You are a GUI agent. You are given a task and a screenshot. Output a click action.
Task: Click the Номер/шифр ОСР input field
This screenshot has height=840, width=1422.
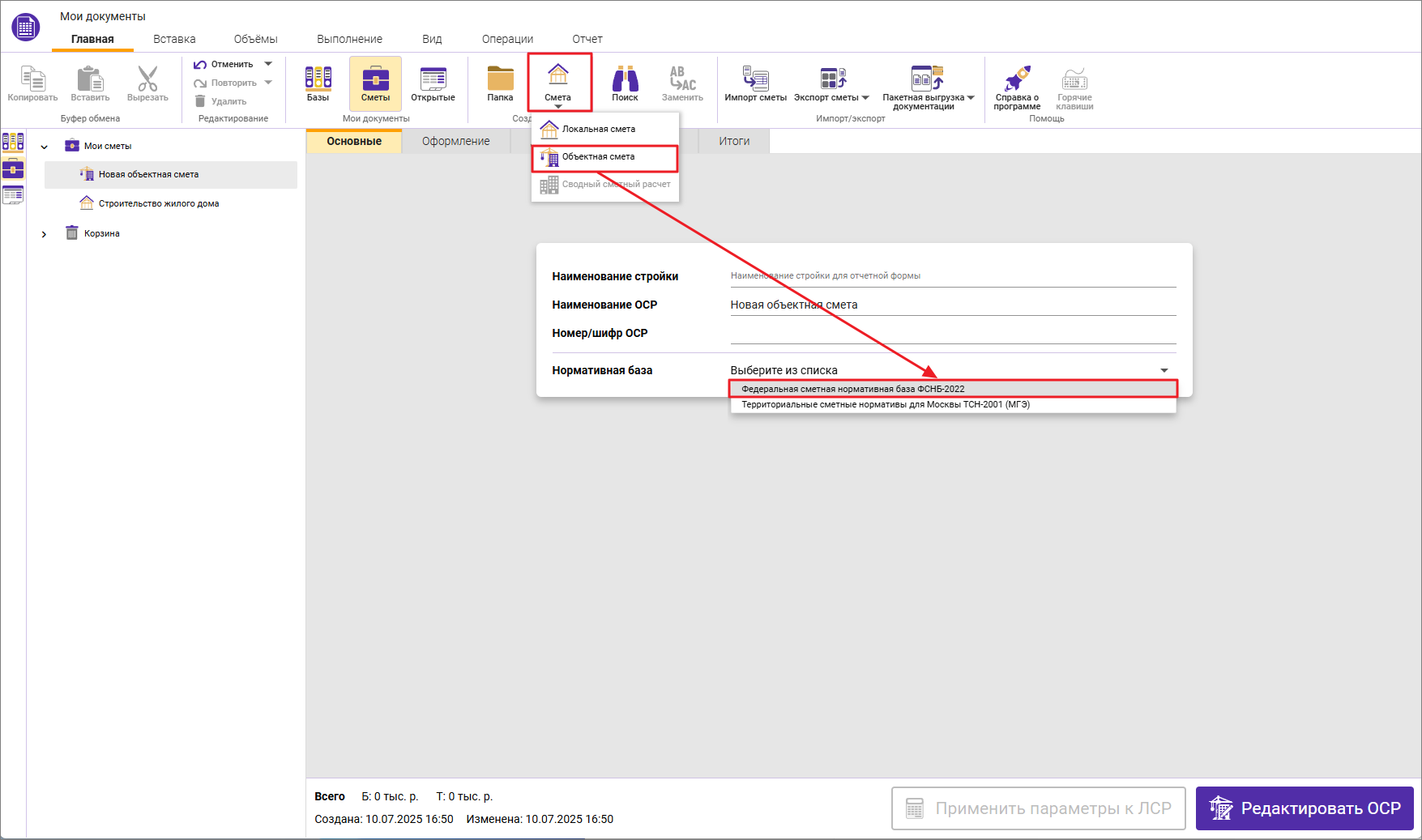click(952, 333)
